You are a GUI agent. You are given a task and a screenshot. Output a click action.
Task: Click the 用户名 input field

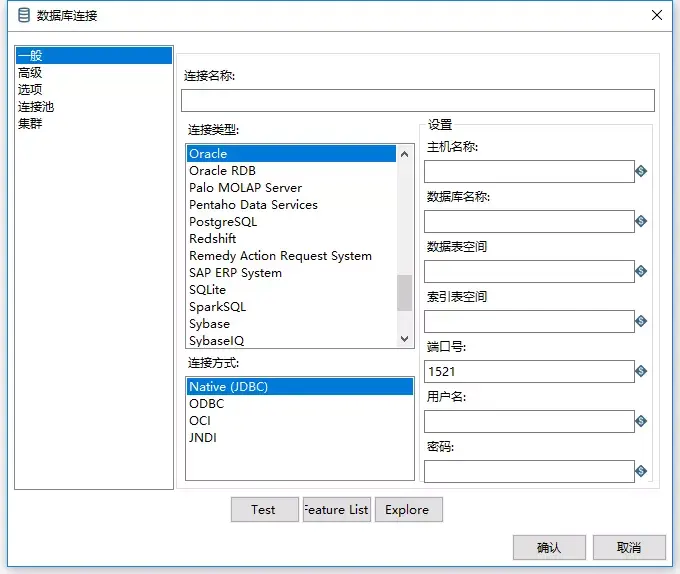(529, 421)
